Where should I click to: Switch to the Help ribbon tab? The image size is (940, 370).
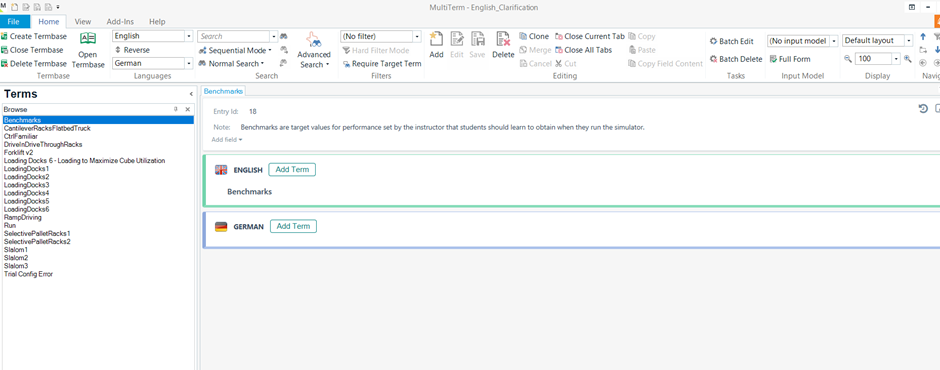157,22
